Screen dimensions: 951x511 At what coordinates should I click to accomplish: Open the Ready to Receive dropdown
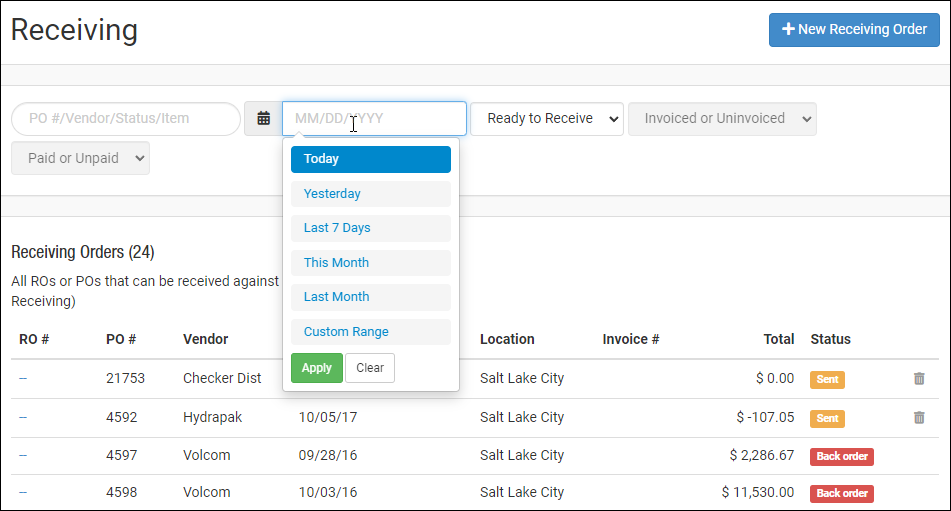tap(547, 118)
